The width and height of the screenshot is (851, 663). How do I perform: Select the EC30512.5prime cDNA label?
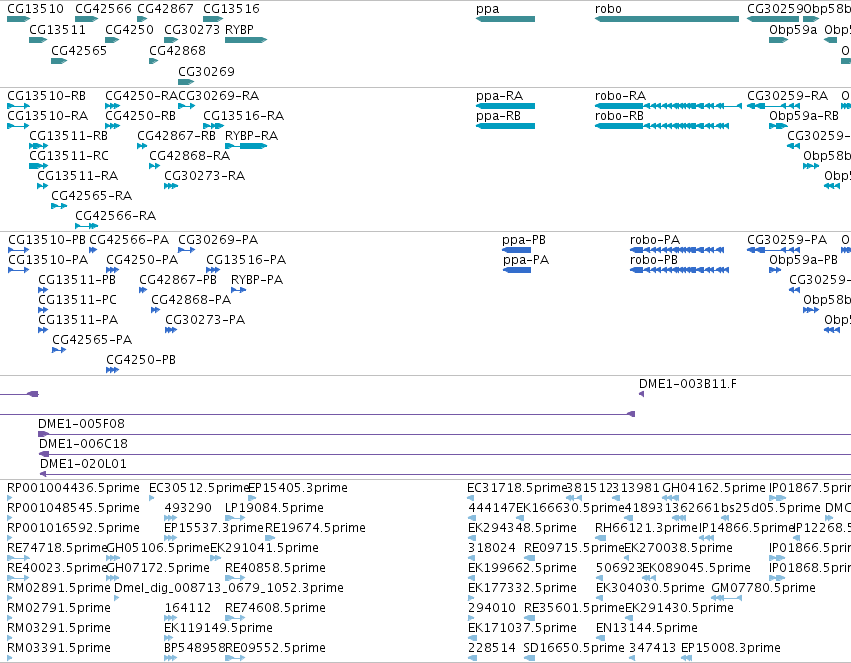point(199,488)
